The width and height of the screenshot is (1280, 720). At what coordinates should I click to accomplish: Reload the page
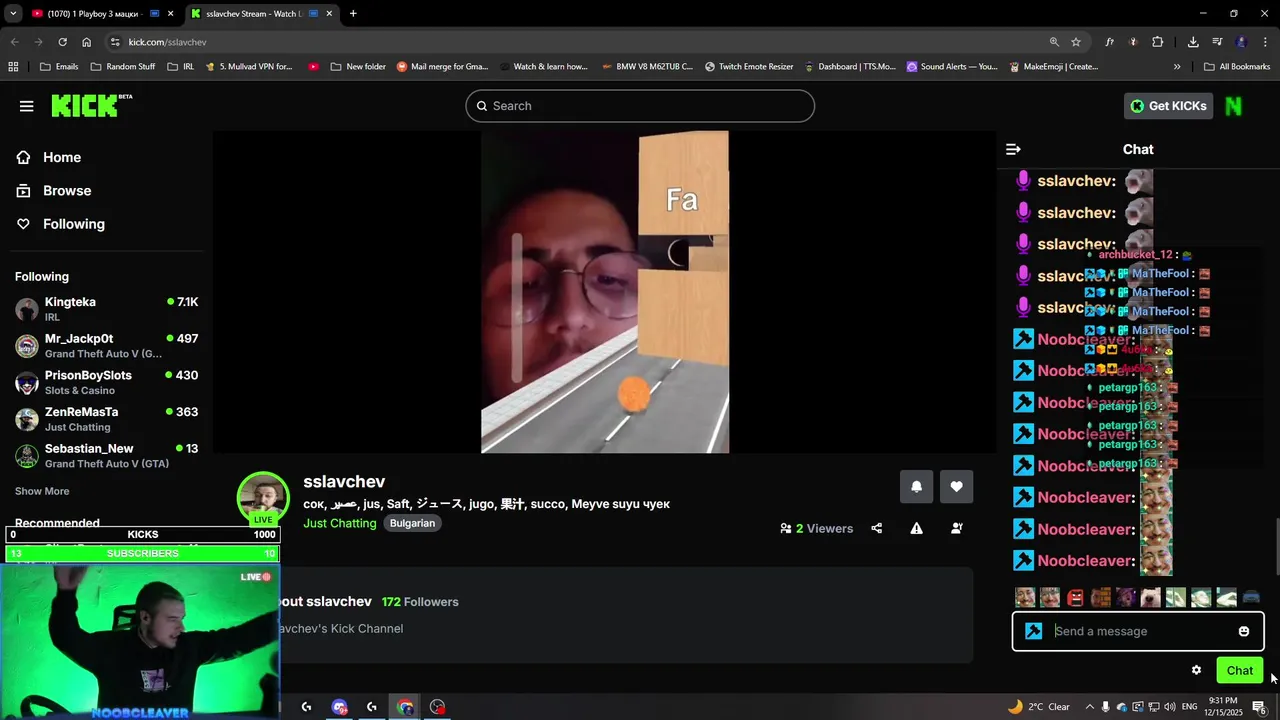coord(62,42)
